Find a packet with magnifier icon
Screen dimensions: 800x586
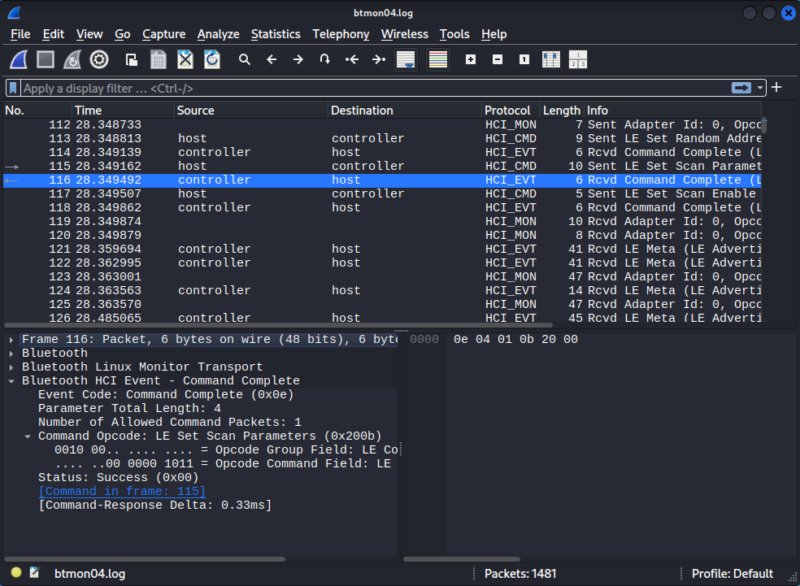point(245,60)
